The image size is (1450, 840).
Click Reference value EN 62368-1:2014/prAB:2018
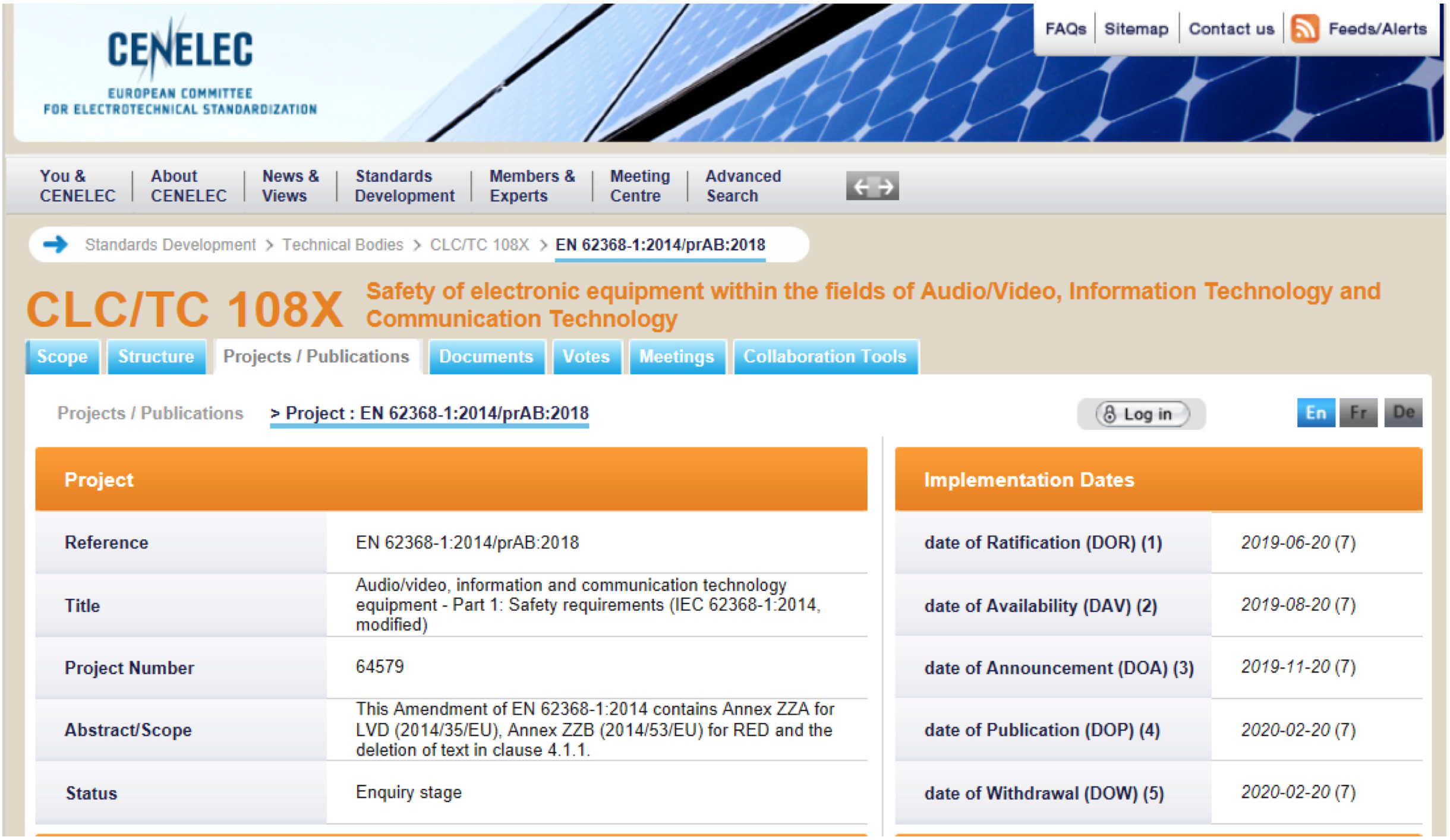coord(467,542)
